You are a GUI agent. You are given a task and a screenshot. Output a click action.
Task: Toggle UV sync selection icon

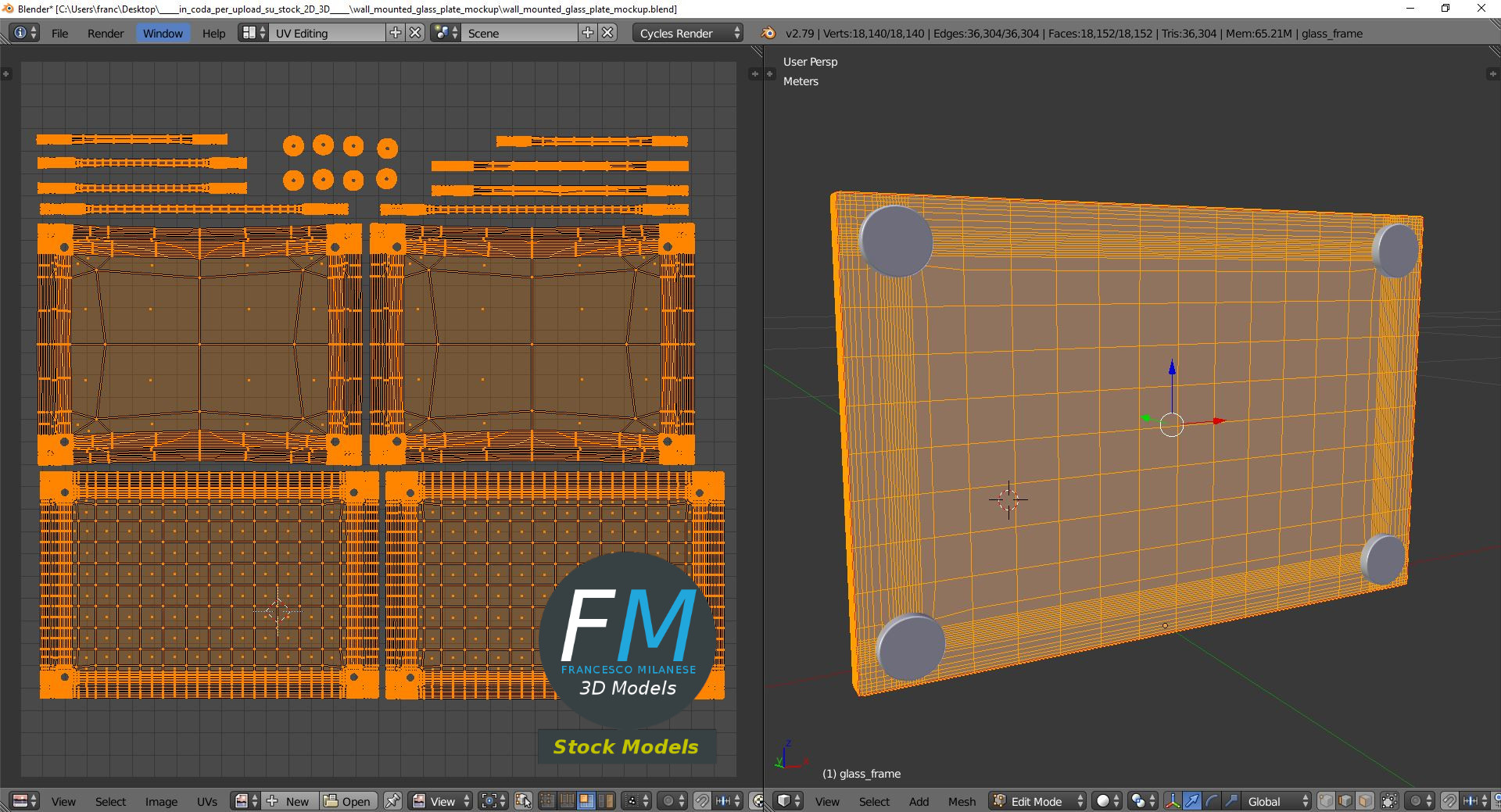[x=524, y=801]
